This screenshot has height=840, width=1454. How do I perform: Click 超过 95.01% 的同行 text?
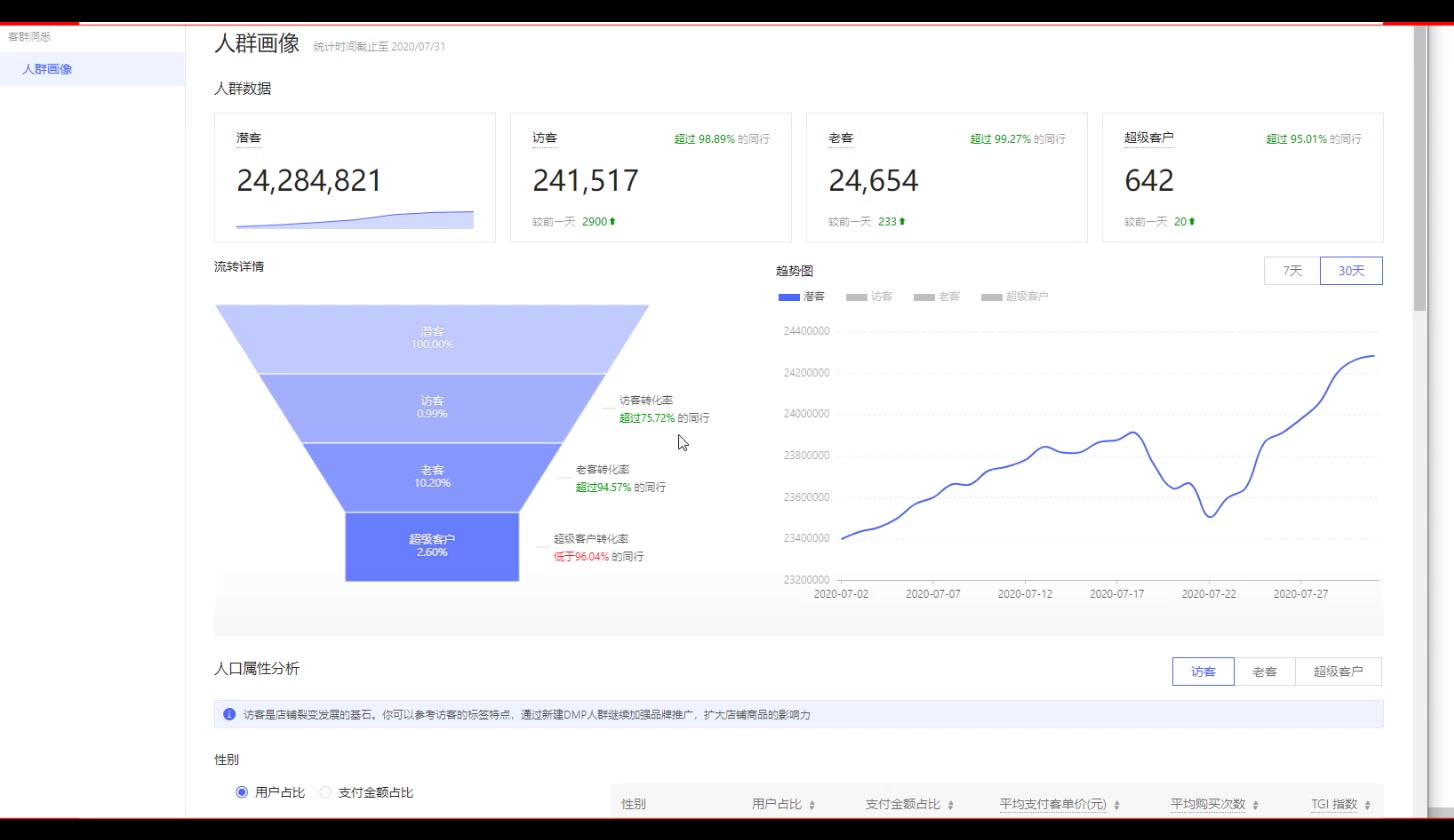point(1314,139)
